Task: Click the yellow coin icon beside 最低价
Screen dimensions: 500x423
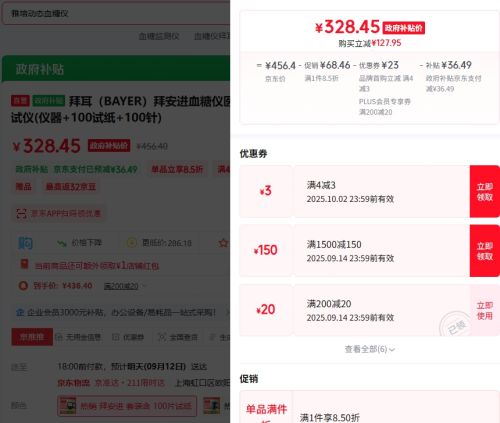Action: [x=131, y=243]
